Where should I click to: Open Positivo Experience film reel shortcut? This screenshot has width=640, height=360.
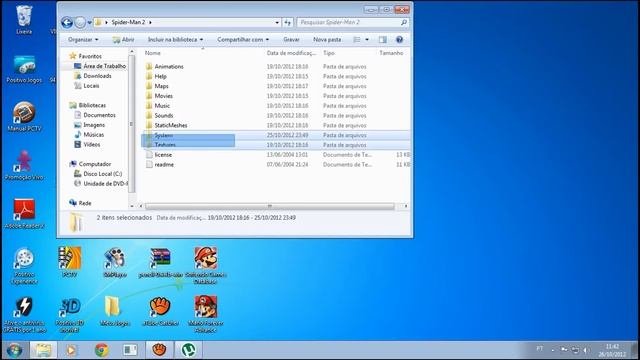24,265
